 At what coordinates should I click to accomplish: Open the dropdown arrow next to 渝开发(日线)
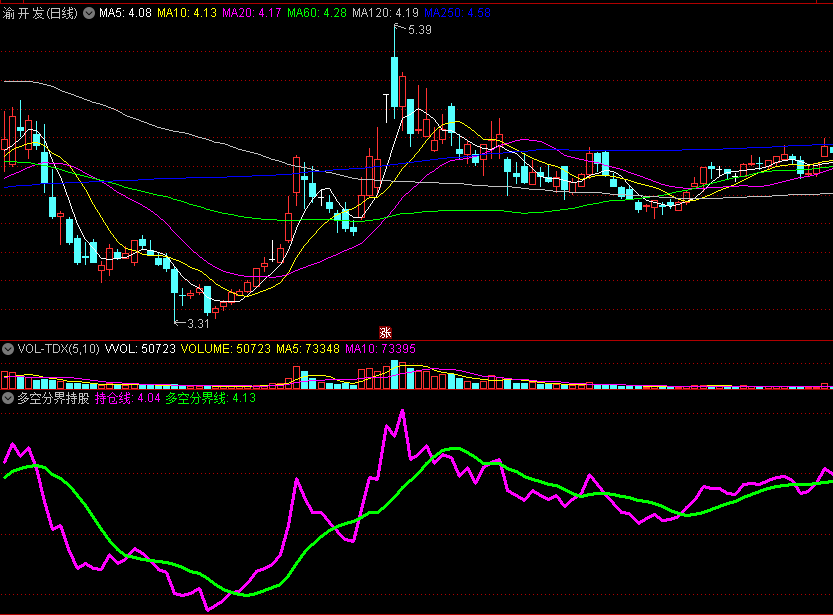[x=89, y=13]
